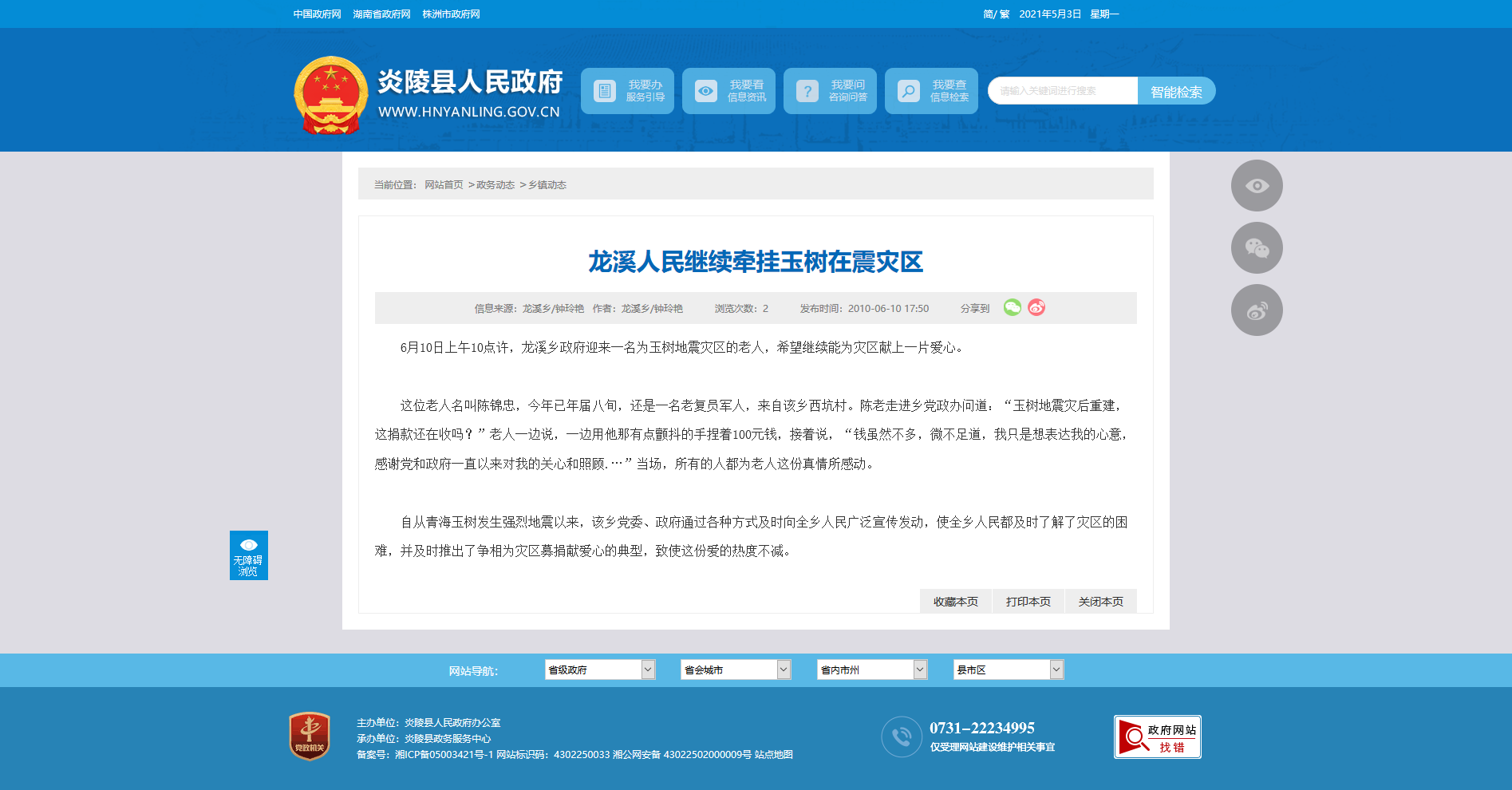
Task: Click the keyword search input field
Action: pos(1063,91)
